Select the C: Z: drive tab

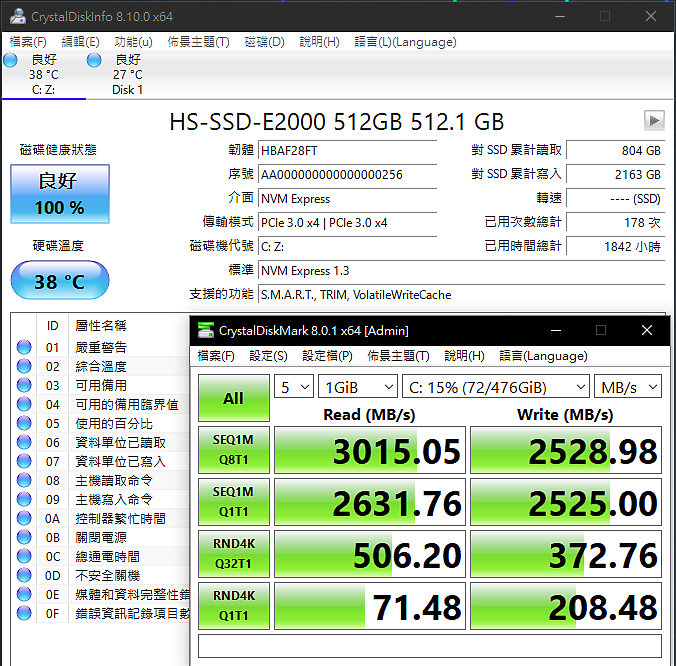[44, 75]
